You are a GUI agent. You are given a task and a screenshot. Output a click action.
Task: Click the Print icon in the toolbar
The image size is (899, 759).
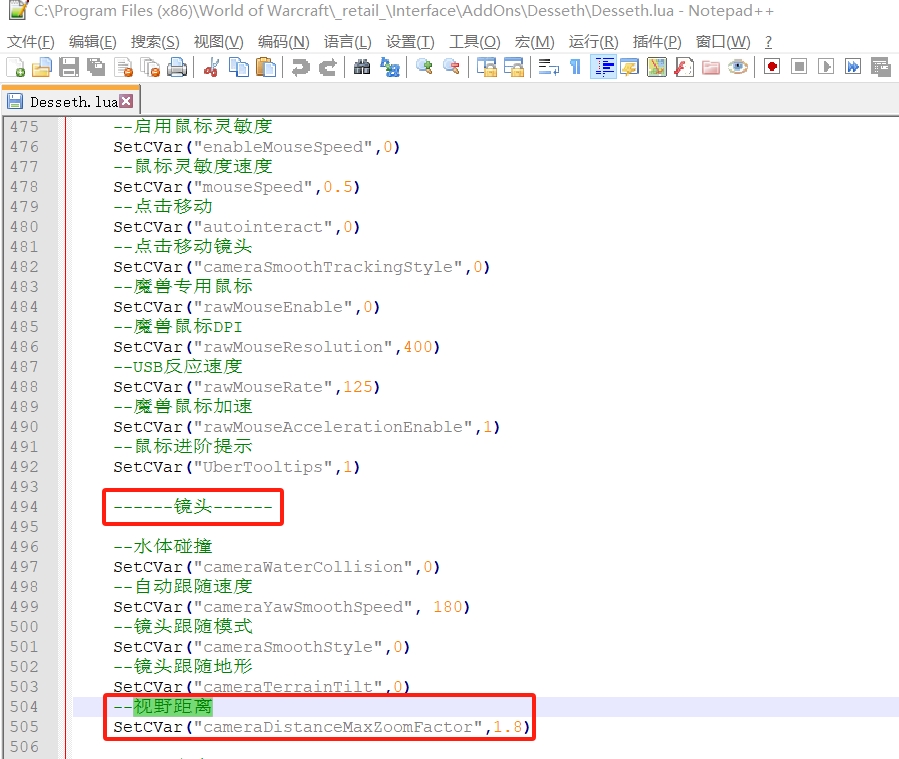pos(177,67)
